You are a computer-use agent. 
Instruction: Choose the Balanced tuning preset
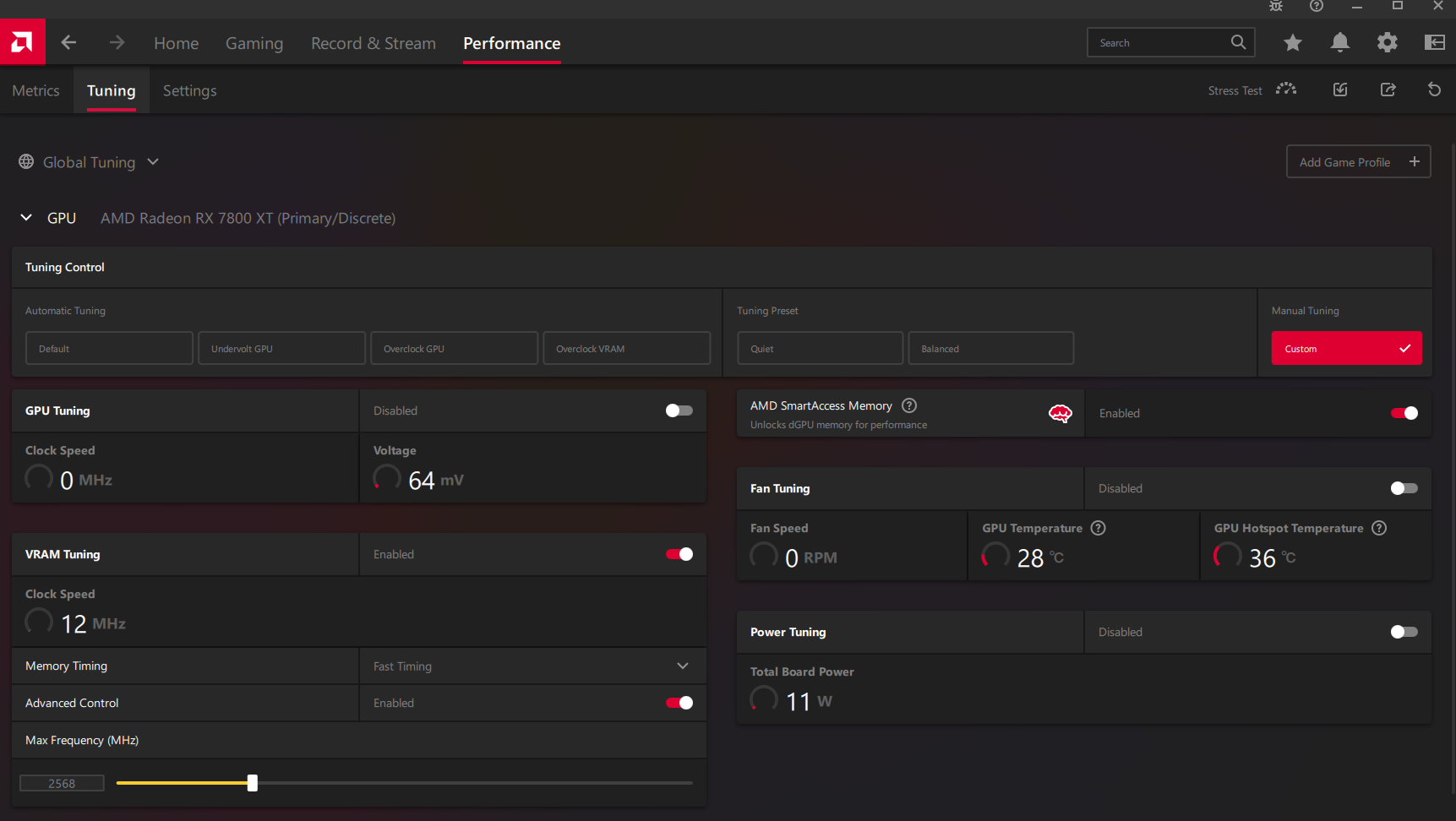[x=990, y=348]
